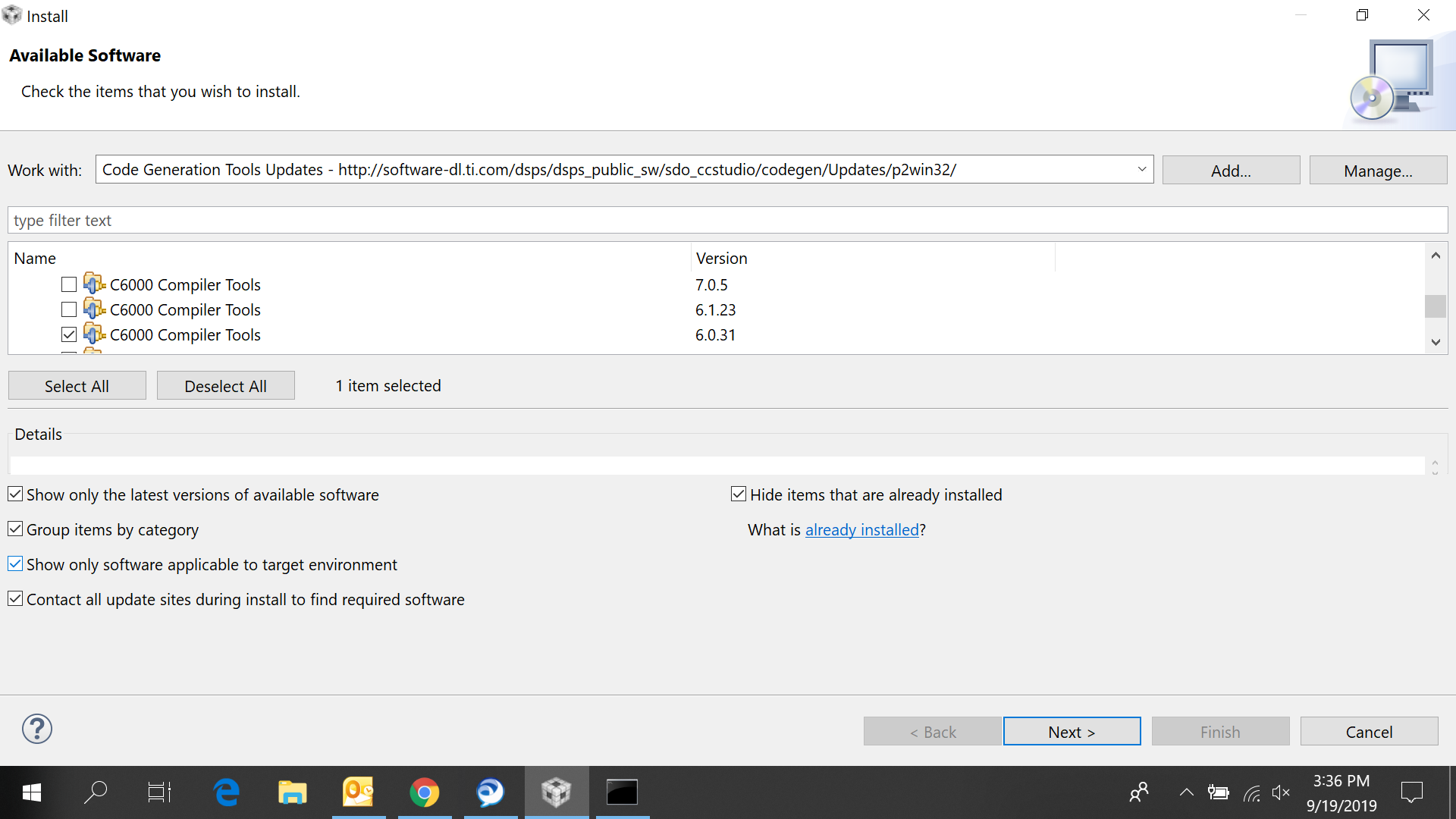Click the muted volume tray icon

point(1281,793)
